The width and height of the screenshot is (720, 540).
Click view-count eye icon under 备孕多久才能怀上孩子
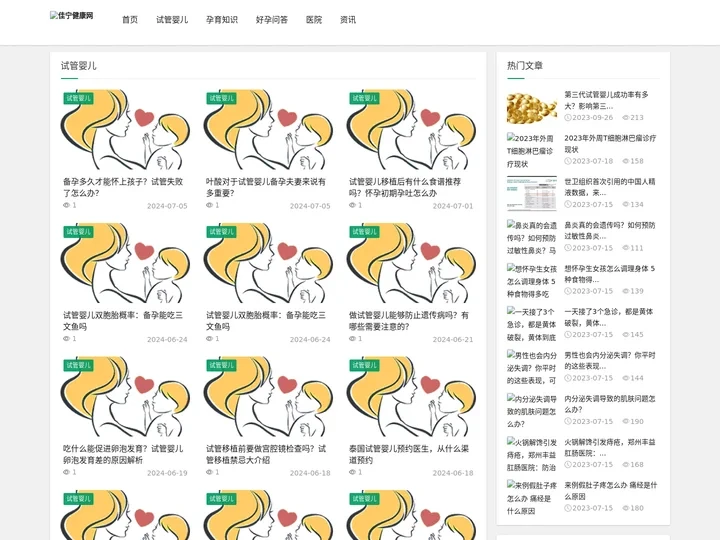click(x=66, y=205)
